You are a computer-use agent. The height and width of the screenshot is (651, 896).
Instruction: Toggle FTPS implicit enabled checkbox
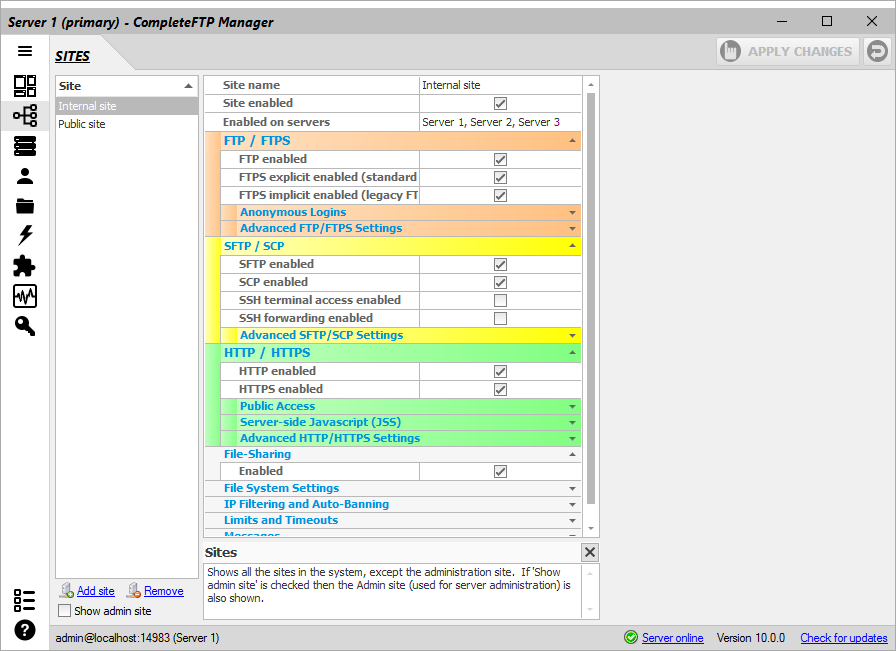pos(500,195)
